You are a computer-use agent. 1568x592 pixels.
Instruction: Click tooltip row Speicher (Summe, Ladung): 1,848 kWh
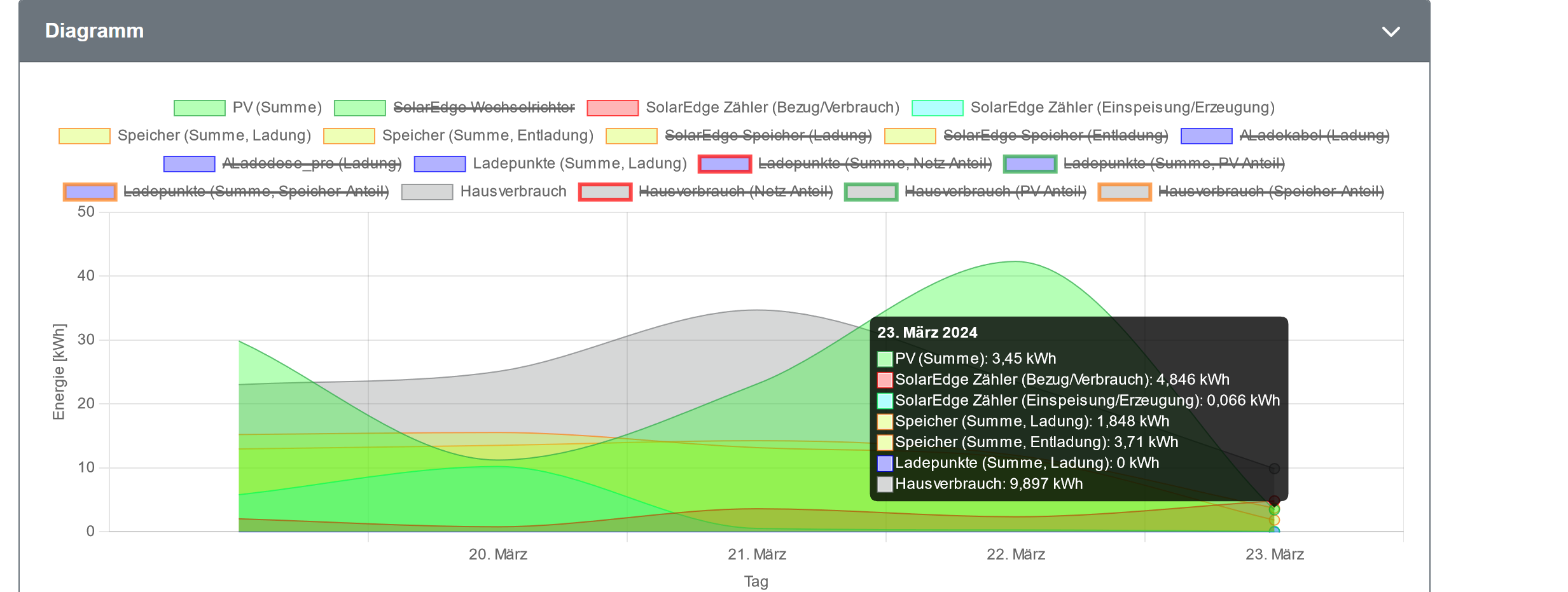(1023, 421)
